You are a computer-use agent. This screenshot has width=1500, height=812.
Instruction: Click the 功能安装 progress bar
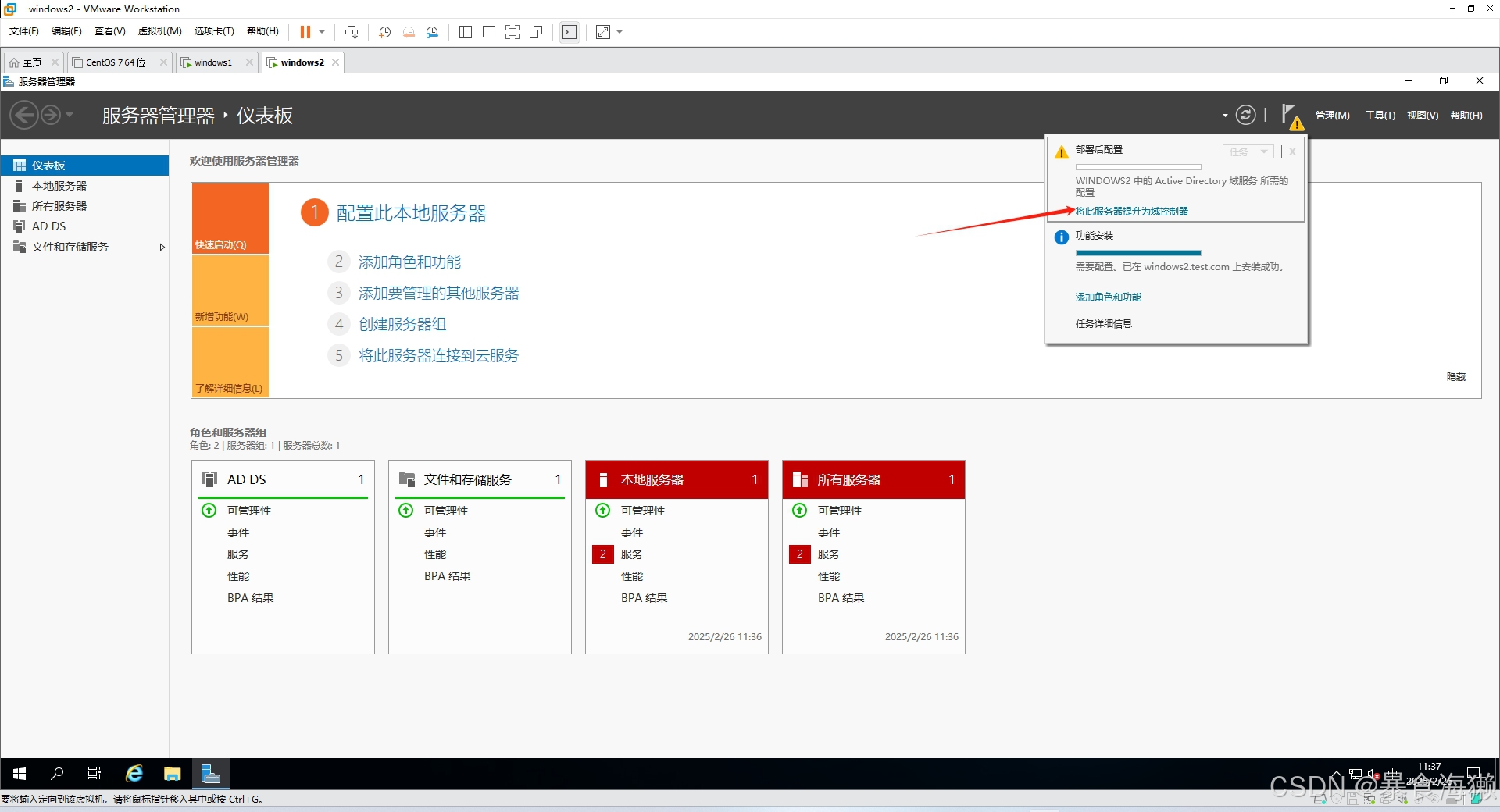[x=1137, y=253]
